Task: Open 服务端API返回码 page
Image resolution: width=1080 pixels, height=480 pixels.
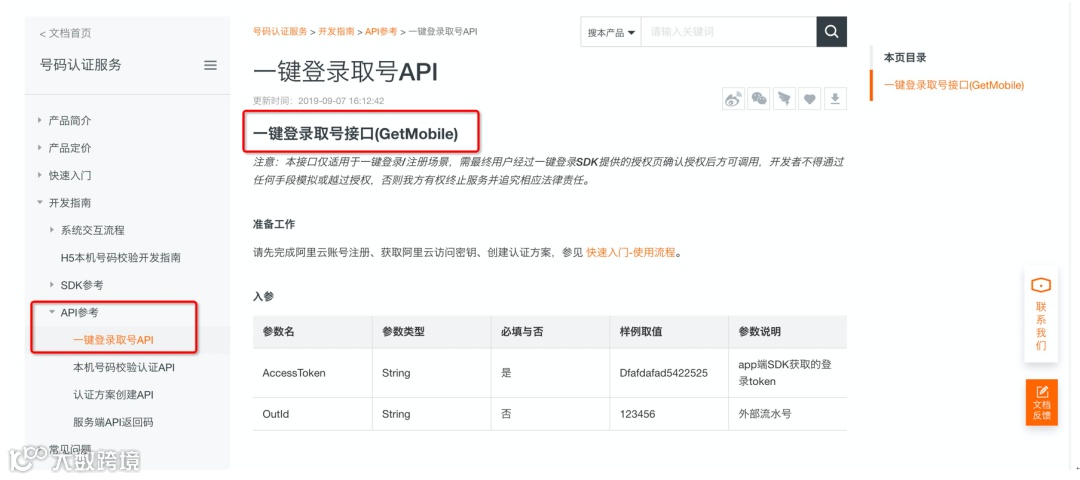Action: tap(113, 422)
